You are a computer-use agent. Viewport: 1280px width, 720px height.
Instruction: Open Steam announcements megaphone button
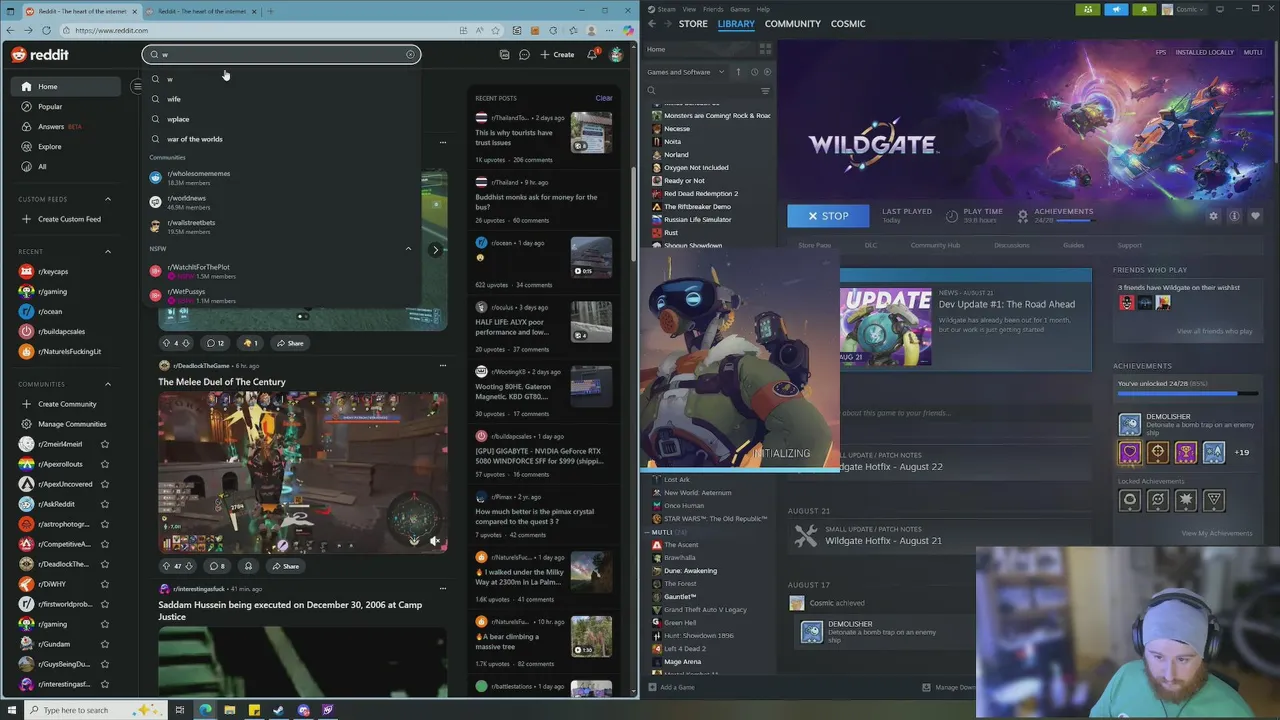(1116, 9)
